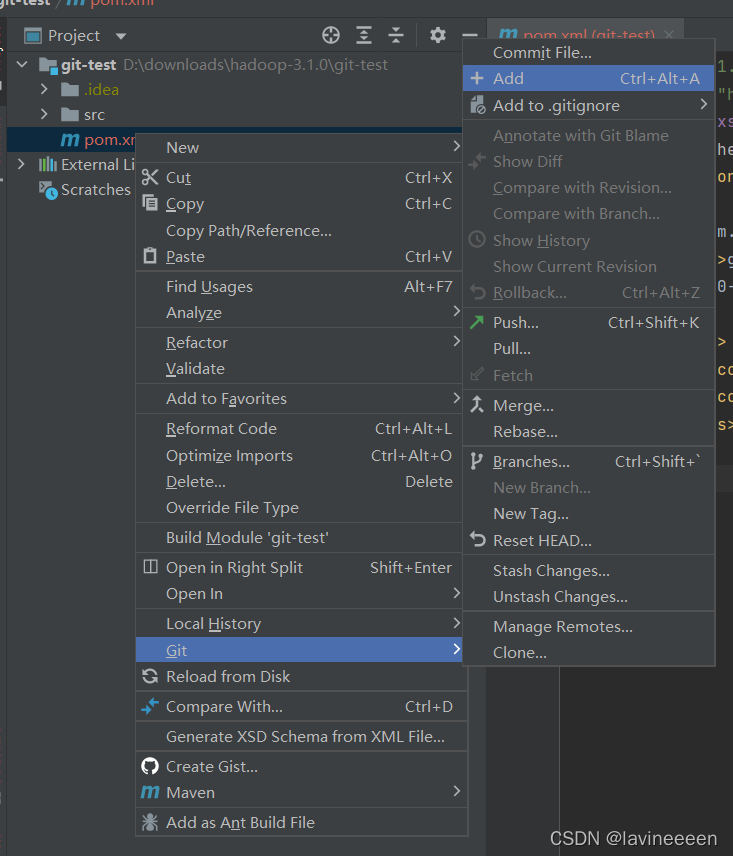Select Stash Changes...
This screenshot has height=856, width=733.
[x=588, y=570]
